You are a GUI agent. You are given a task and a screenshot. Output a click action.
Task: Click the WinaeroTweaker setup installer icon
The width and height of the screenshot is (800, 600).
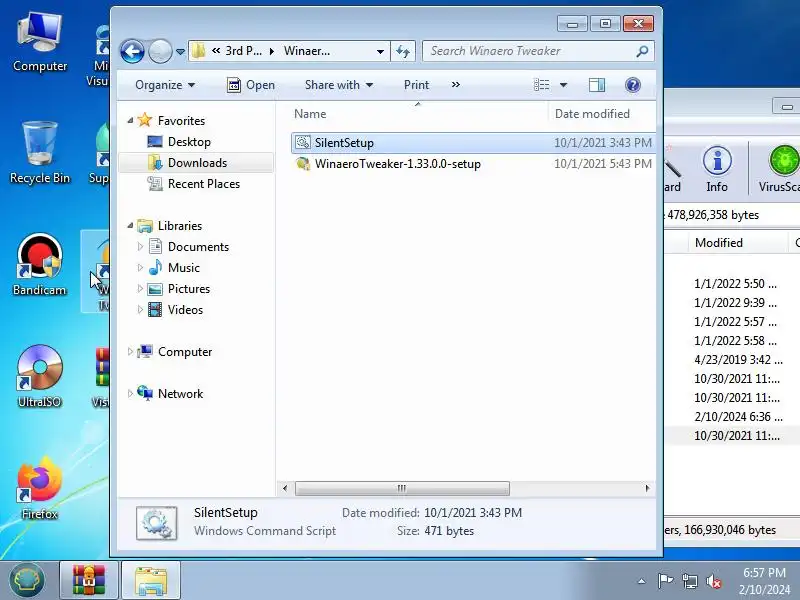[x=303, y=164]
